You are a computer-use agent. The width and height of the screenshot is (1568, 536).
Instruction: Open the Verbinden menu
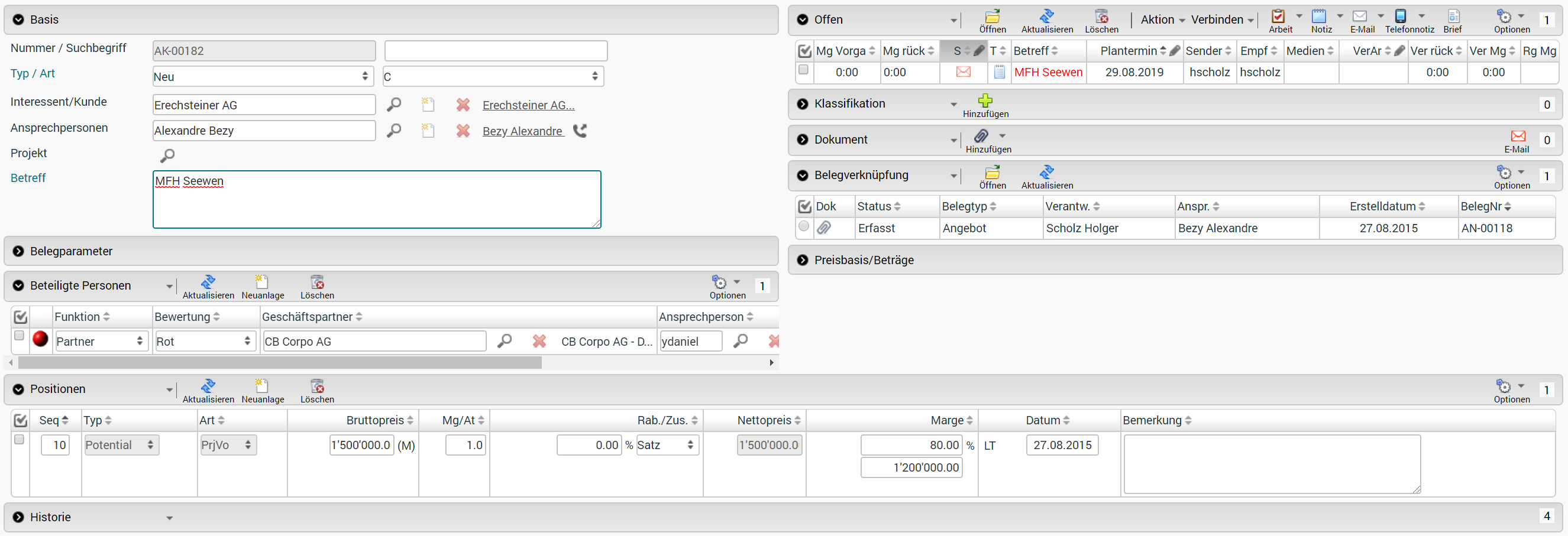pyautogui.click(x=1221, y=20)
